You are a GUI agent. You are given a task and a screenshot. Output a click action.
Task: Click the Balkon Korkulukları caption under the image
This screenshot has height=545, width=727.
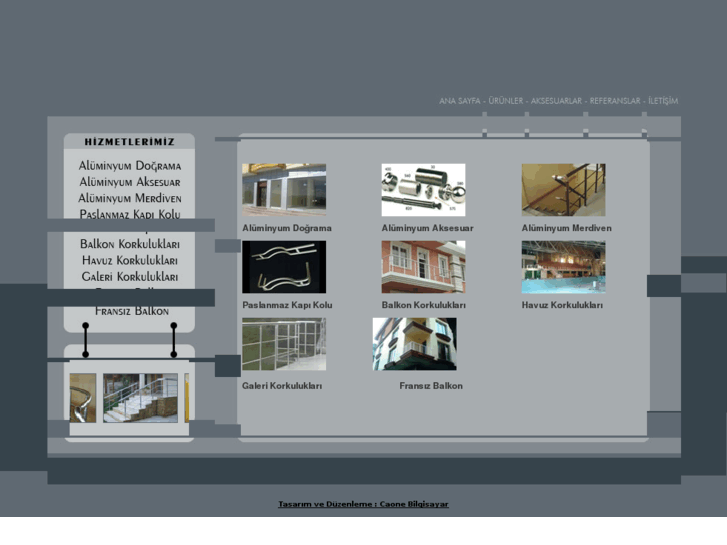pos(424,305)
